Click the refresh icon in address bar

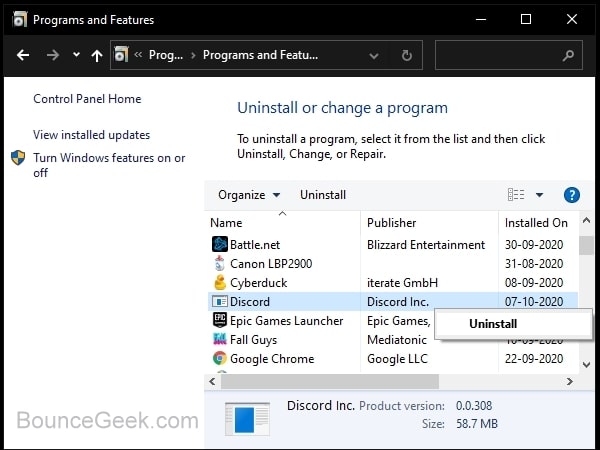tap(406, 56)
